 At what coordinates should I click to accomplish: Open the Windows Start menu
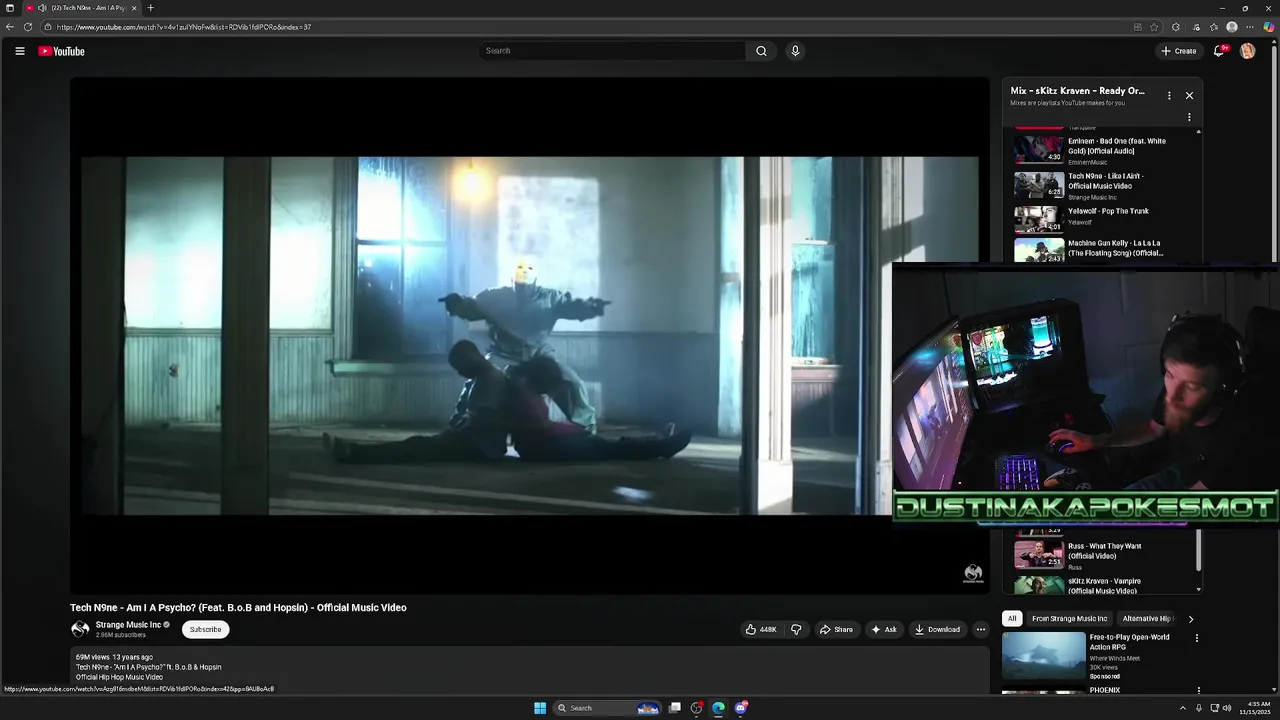(x=540, y=708)
